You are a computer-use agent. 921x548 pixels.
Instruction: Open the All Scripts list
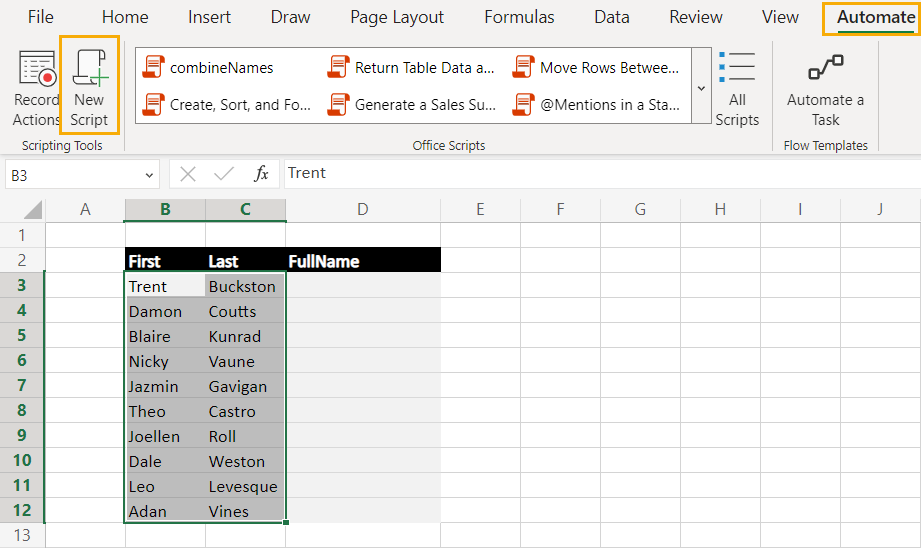pyautogui.click(x=737, y=88)
